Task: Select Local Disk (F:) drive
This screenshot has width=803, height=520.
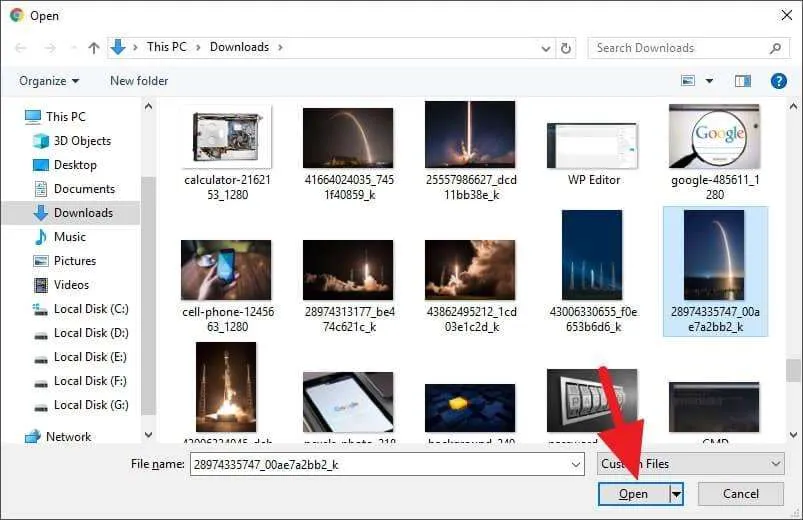Action: 80,381
